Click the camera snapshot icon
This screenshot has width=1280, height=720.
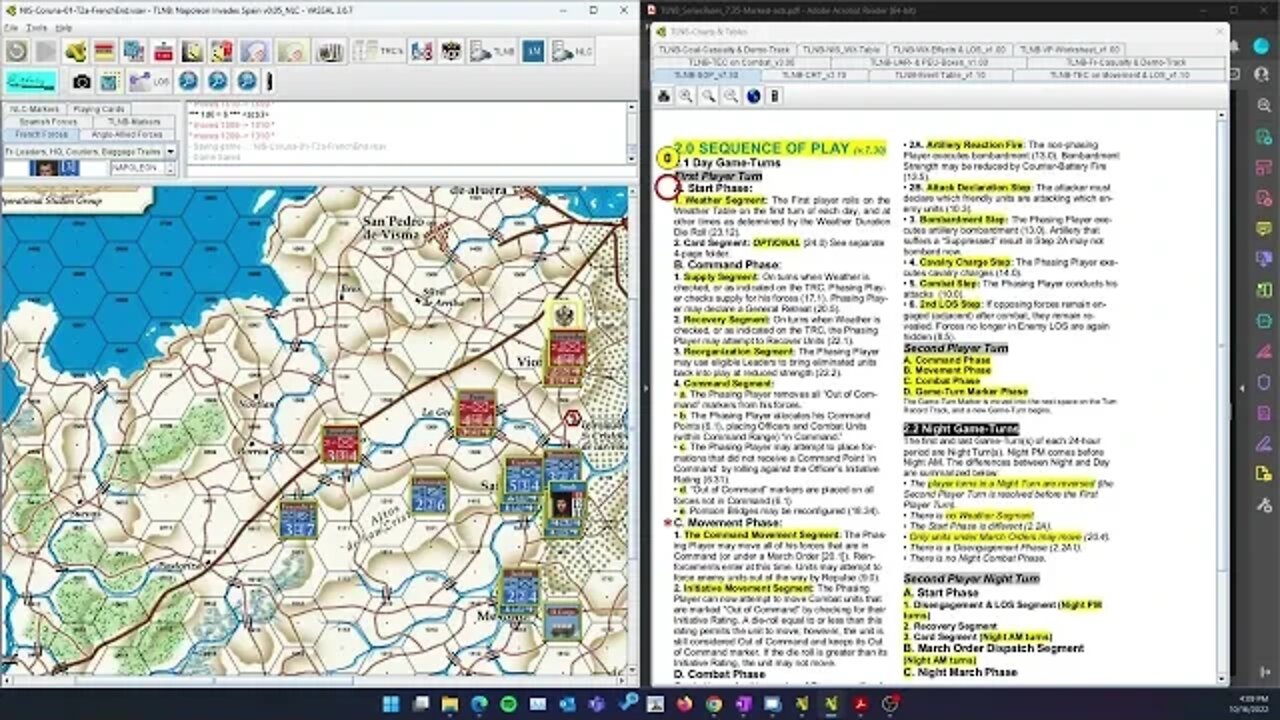click(82, 82)
